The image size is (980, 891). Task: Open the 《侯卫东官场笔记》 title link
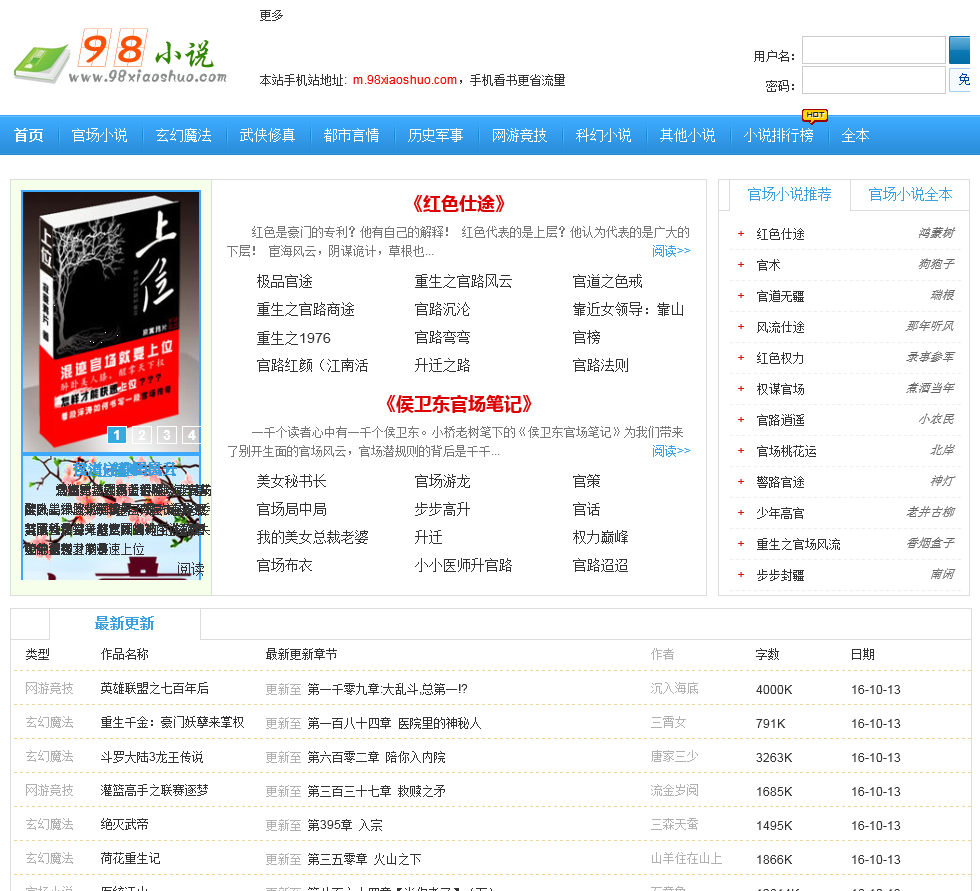458,404
